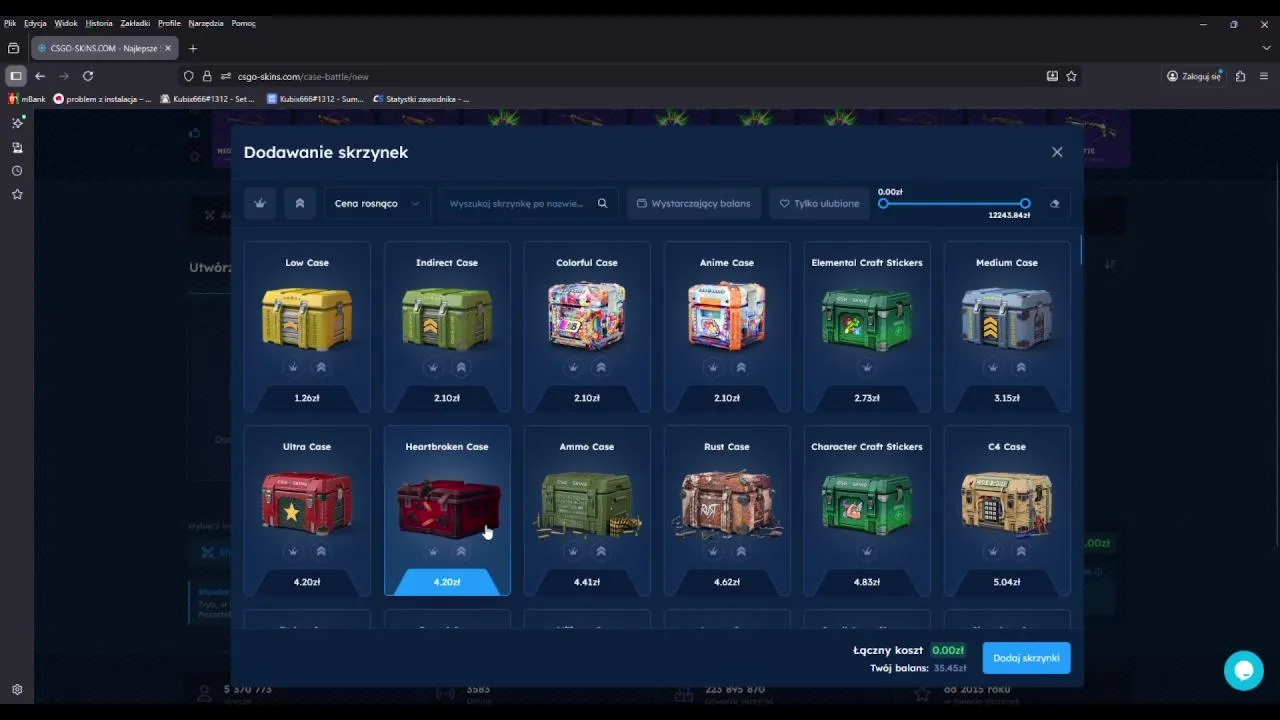
Task: Open the extensions puzzle icon
Action: coord(1240,76)
